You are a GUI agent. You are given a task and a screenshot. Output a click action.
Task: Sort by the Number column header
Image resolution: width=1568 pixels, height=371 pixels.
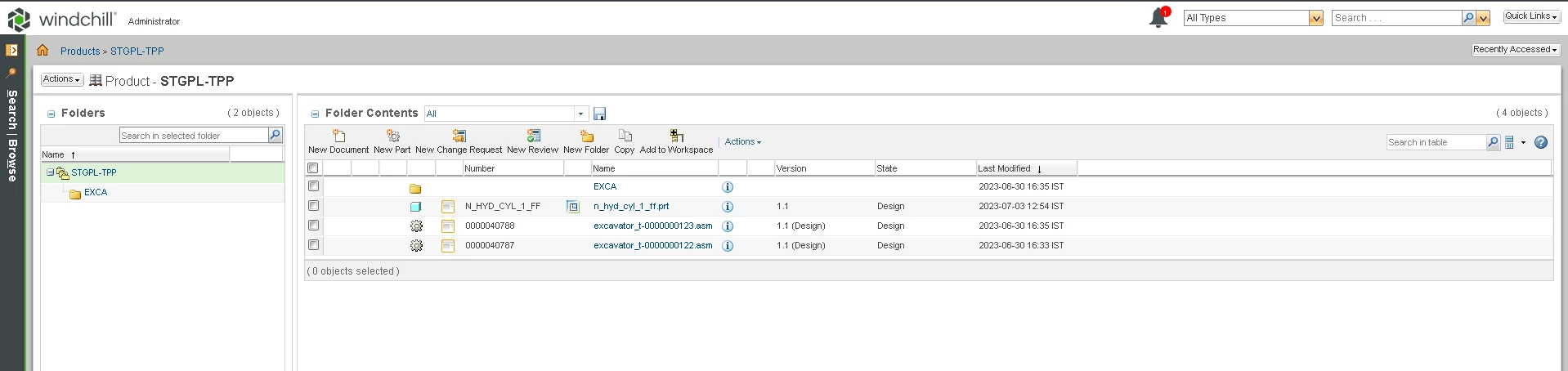click(x=513, y=168)
